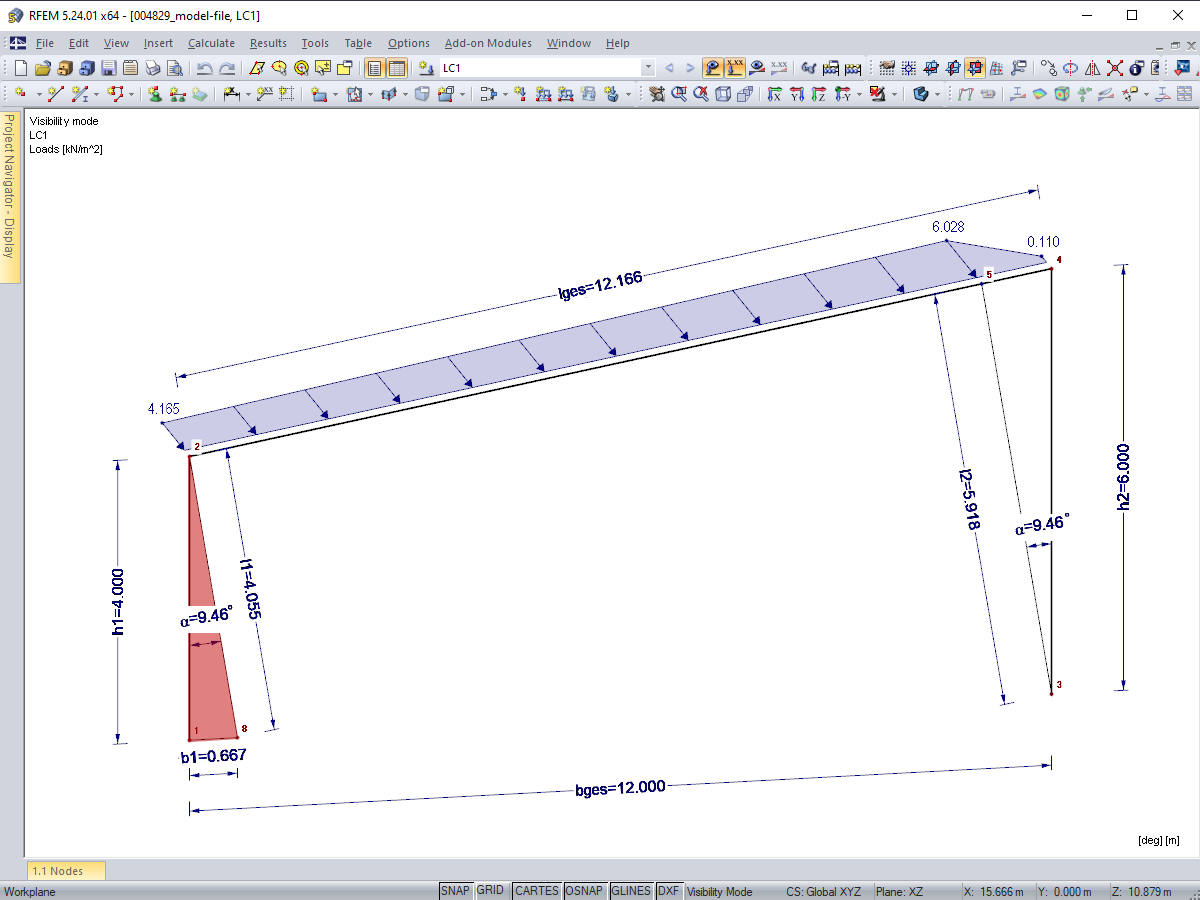Disable GRID in the status bar

(x=491, y=890)
